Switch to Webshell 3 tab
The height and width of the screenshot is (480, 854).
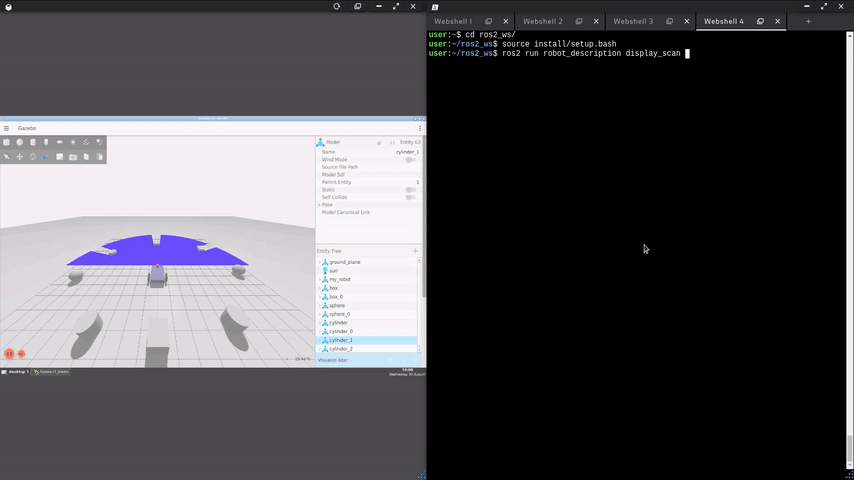[x=633, y=21]
